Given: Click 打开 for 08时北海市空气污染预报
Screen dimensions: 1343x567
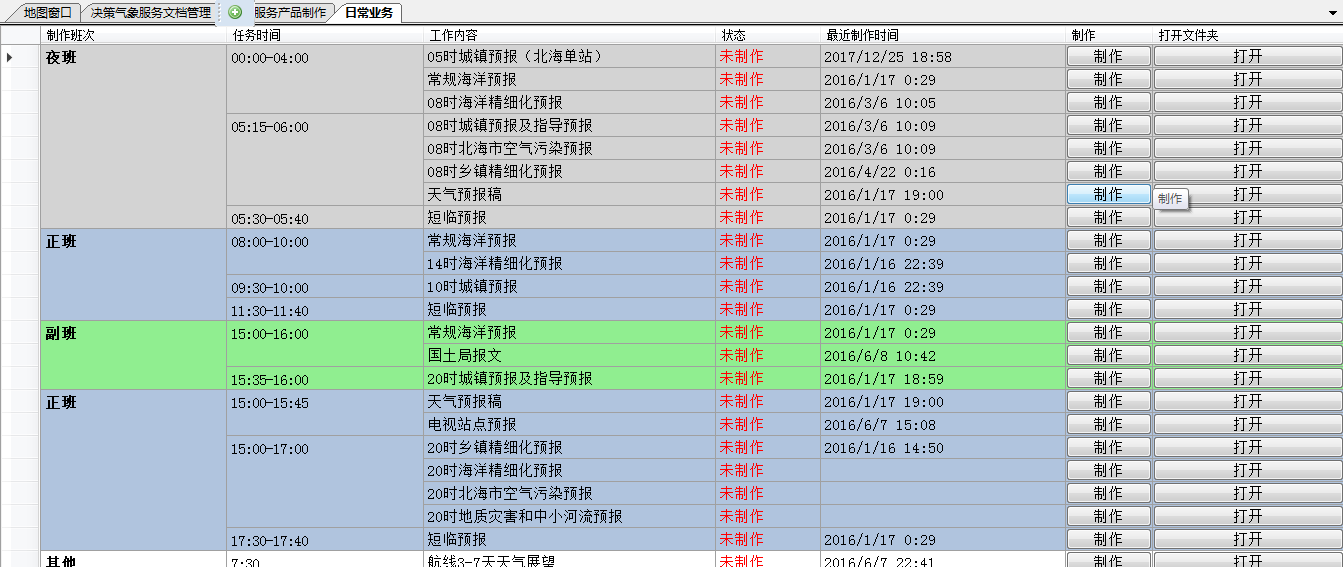Looking at the screenshot, I should tap(1247, 149).
